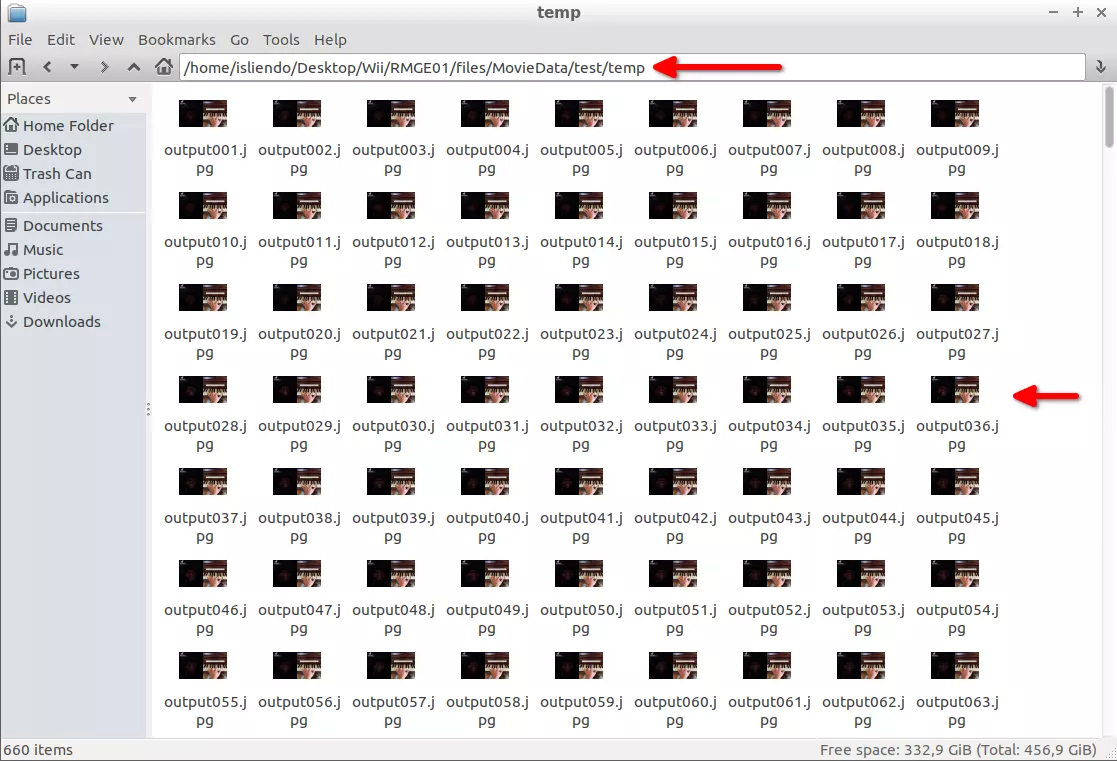Select output063.jpg thumbnail
The width and height of the screenshot is (1117, 761).
tap(955, 665)
